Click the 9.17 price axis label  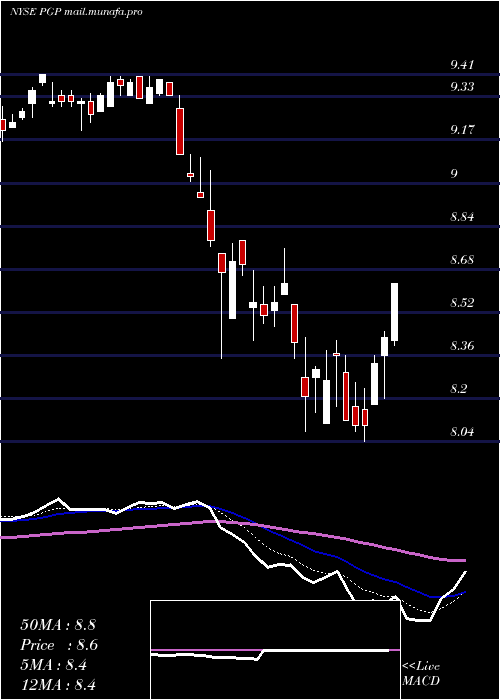(x=462, y=130)
